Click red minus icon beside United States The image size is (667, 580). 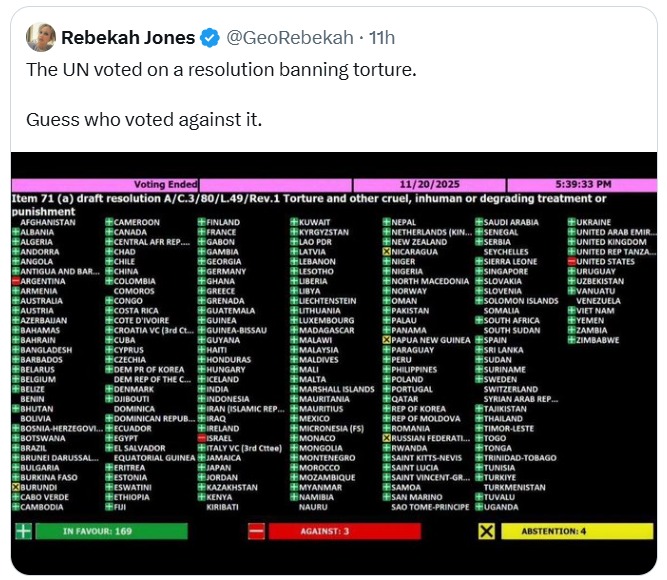572,261
